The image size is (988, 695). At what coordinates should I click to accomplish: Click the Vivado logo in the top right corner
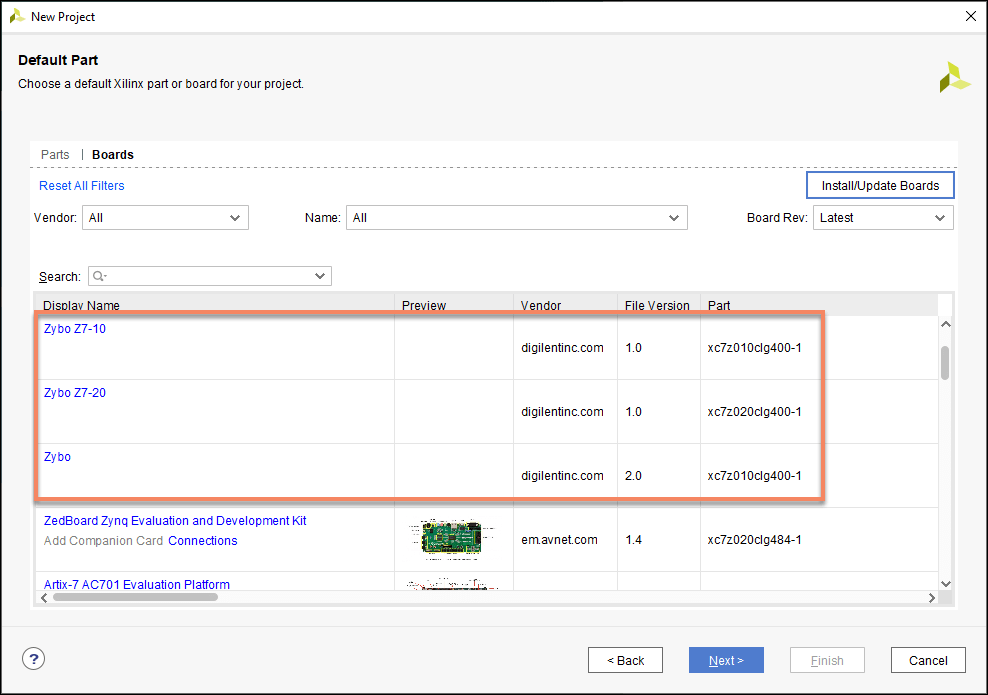[x=954, y=76]
